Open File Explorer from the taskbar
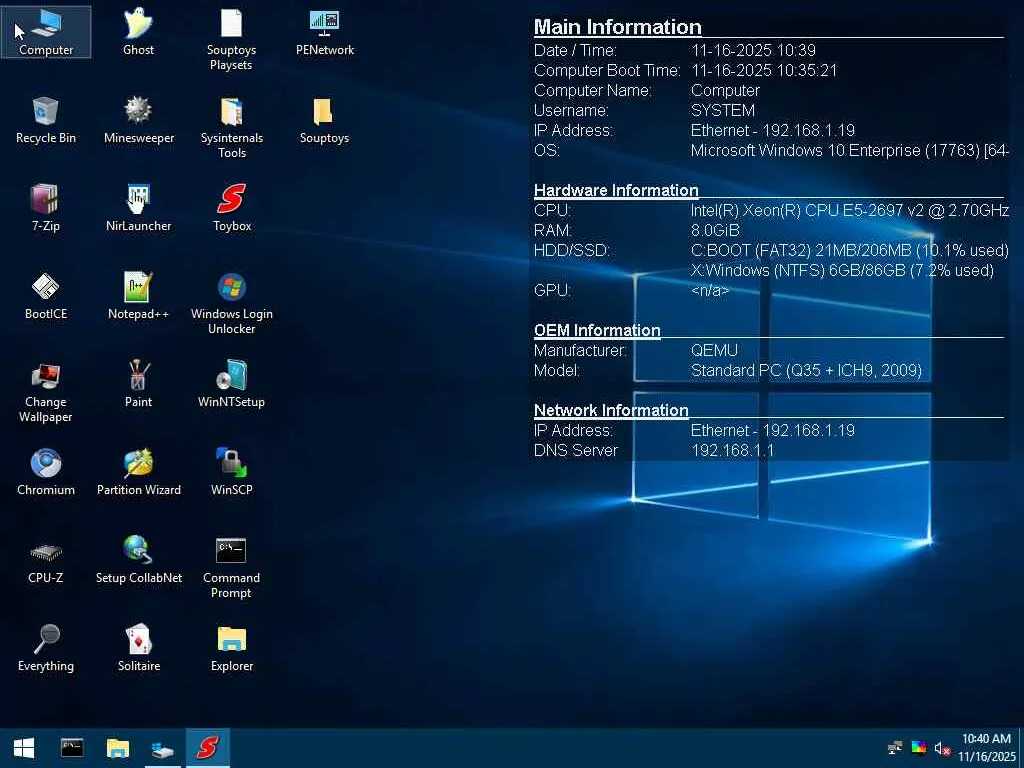 tap(118, 748)
